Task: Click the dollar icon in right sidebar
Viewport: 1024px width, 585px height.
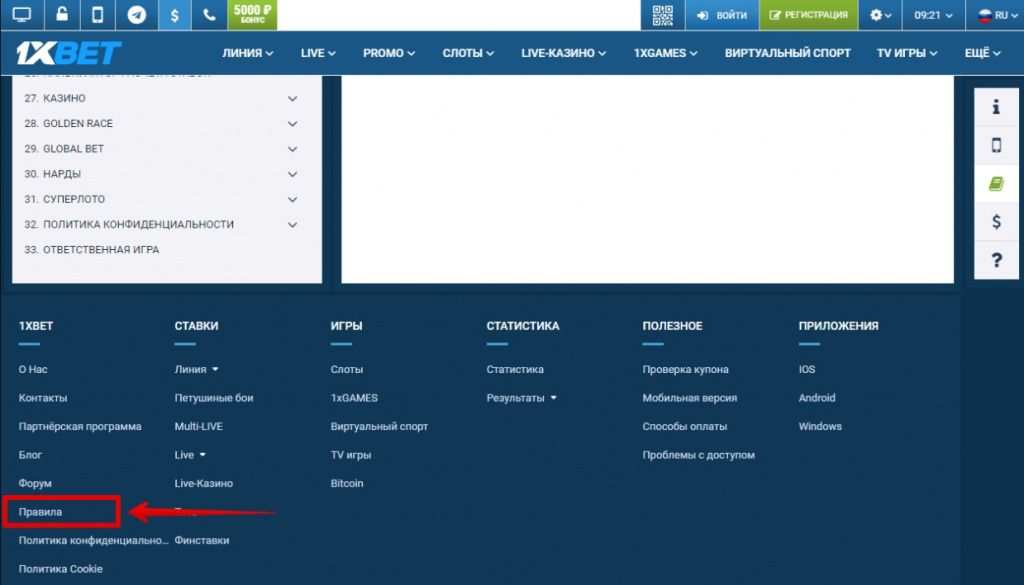Action: pyautogui.click(x=996, y=221)
